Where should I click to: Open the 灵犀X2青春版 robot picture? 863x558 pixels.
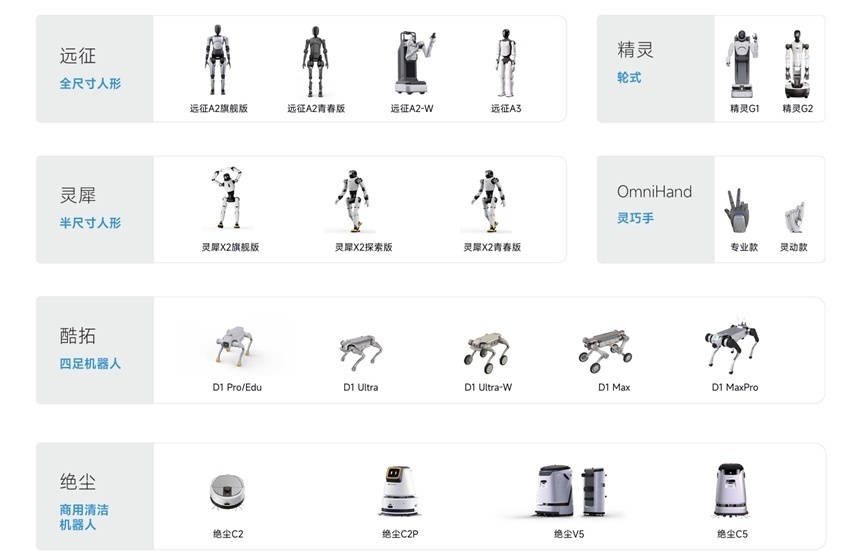point(489,200)
